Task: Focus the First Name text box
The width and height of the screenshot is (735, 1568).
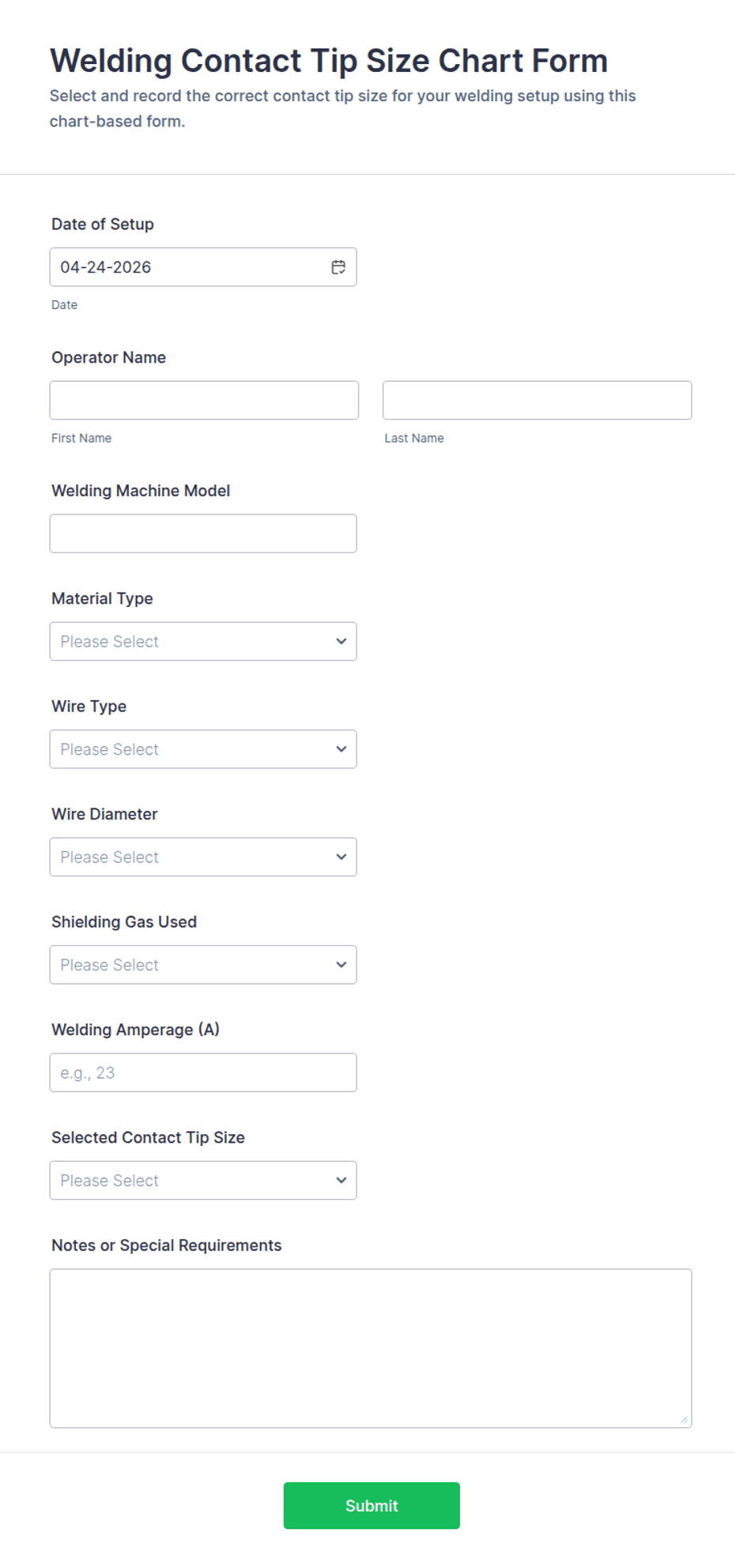Action: pyautogui.click(x=204, y=401)
